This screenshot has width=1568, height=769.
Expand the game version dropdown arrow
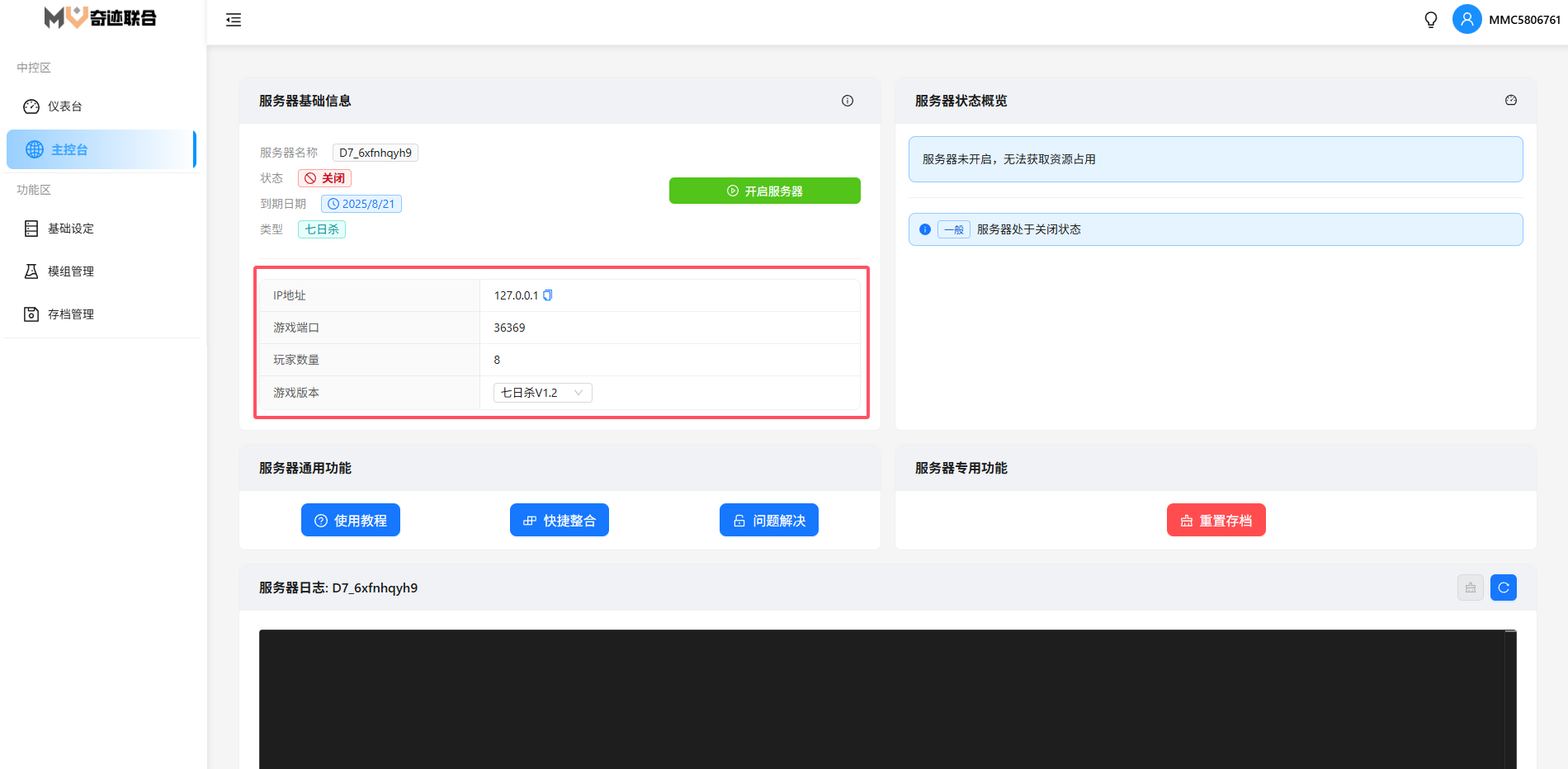[579, 393]
